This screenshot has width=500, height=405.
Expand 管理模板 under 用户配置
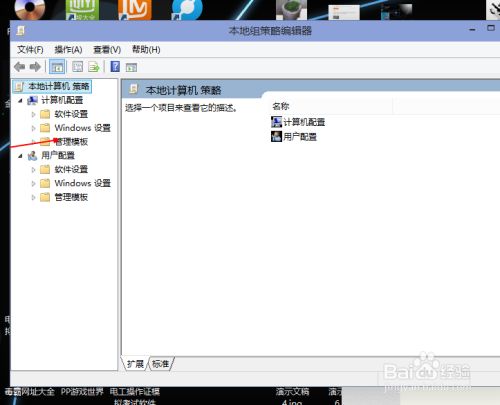pyautogui.click(x=33, y=197)
